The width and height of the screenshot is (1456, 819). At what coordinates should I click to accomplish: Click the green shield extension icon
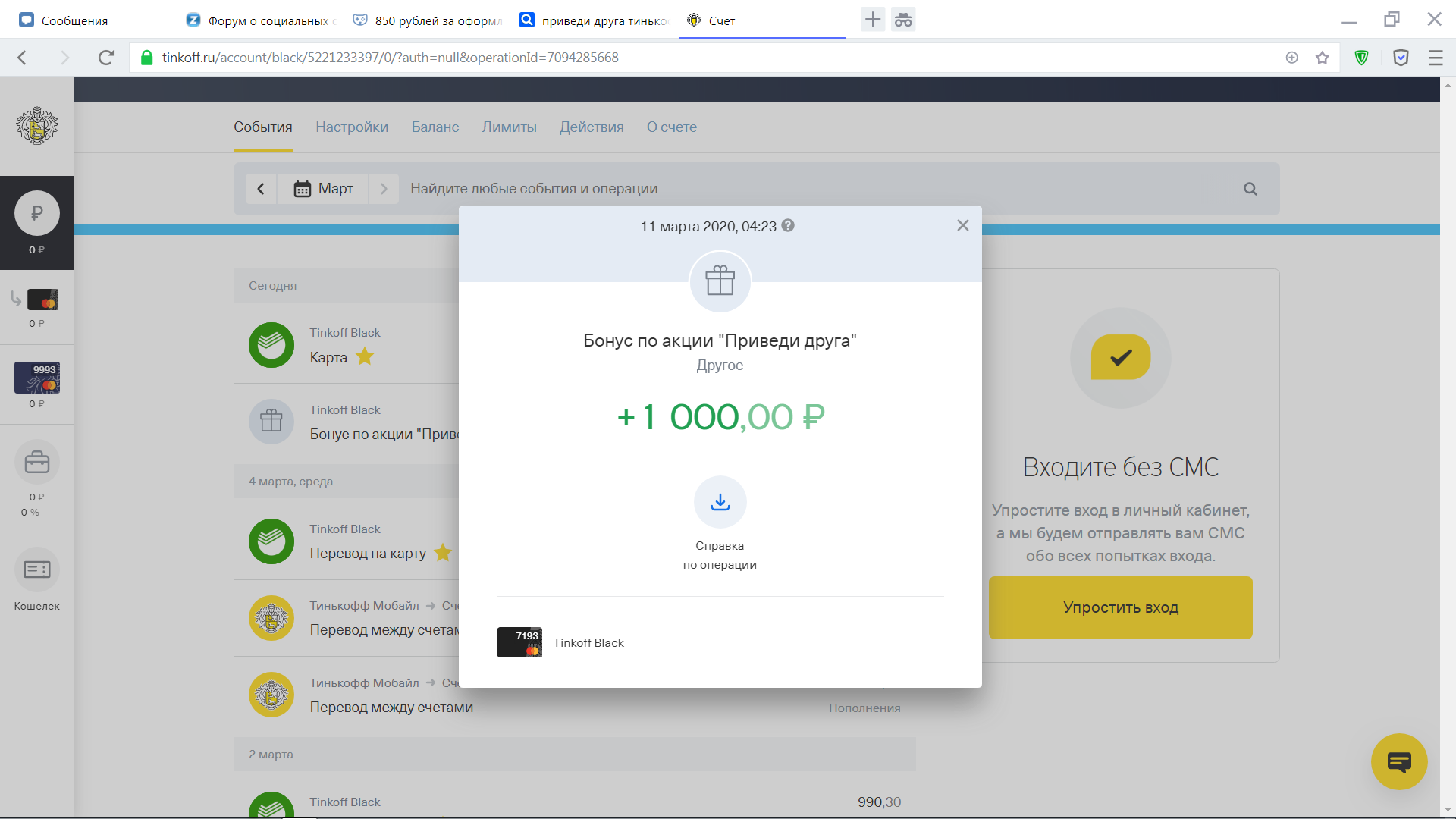pyautogui.click(x=1362, y=58)
